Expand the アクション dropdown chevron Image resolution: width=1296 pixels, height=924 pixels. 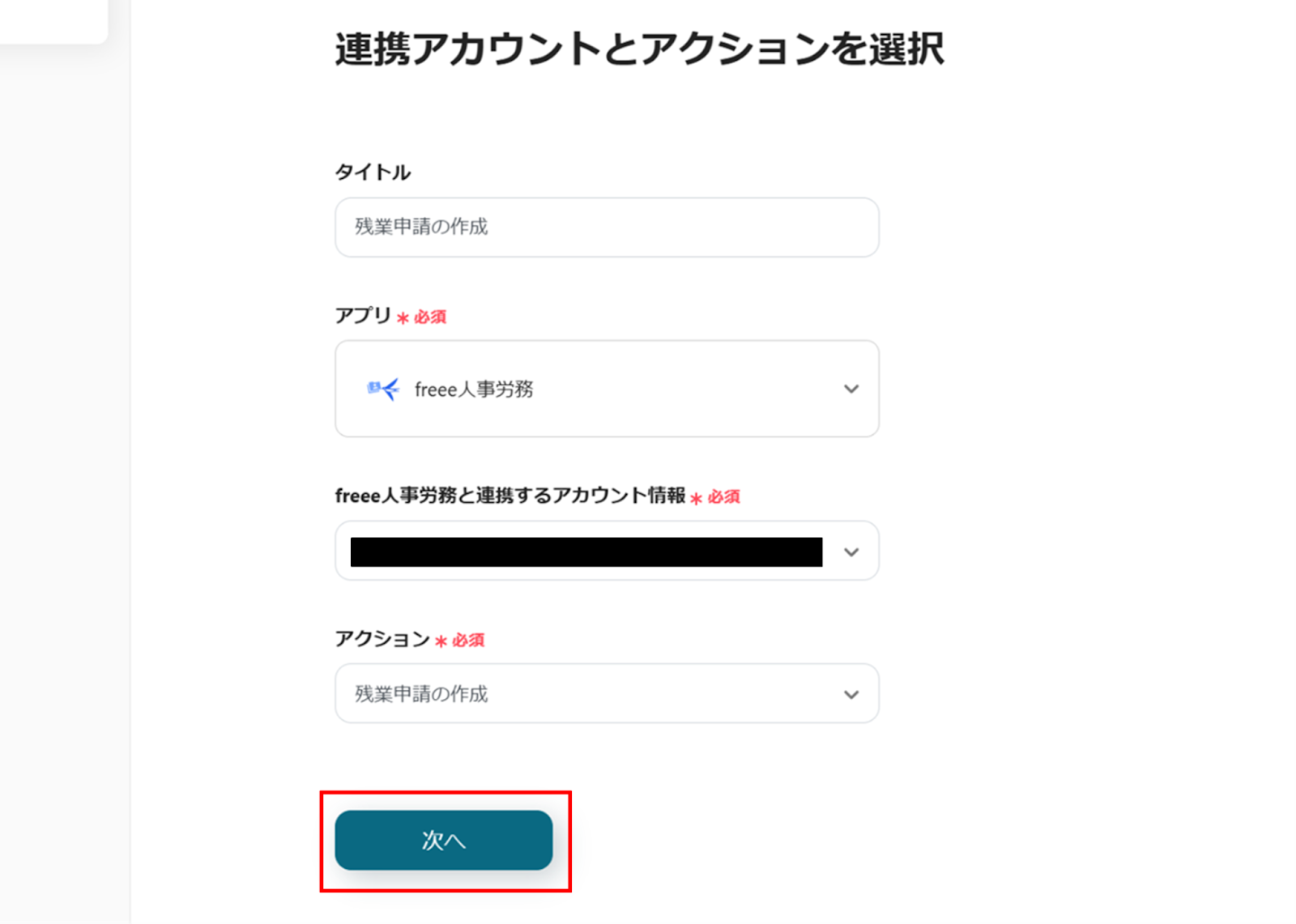click(850, 695)
